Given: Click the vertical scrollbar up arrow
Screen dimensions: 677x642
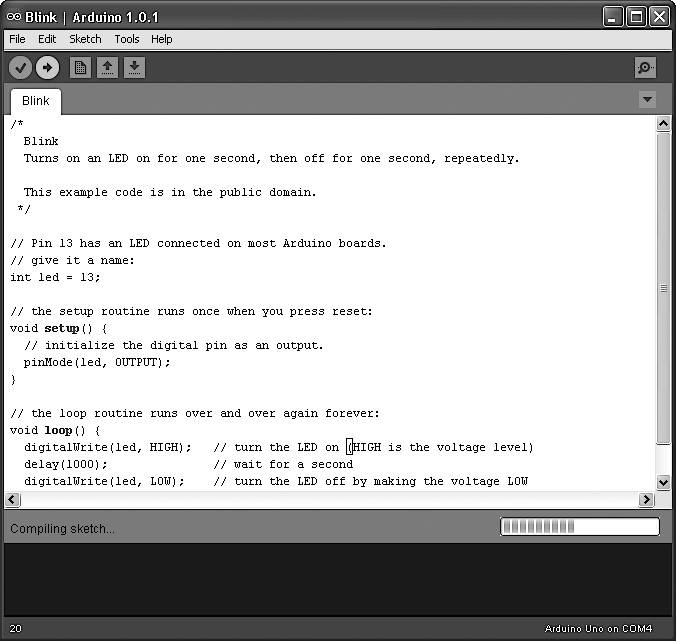Looking at the screenshot, I should pyautogui.click(x=663, y=124).
